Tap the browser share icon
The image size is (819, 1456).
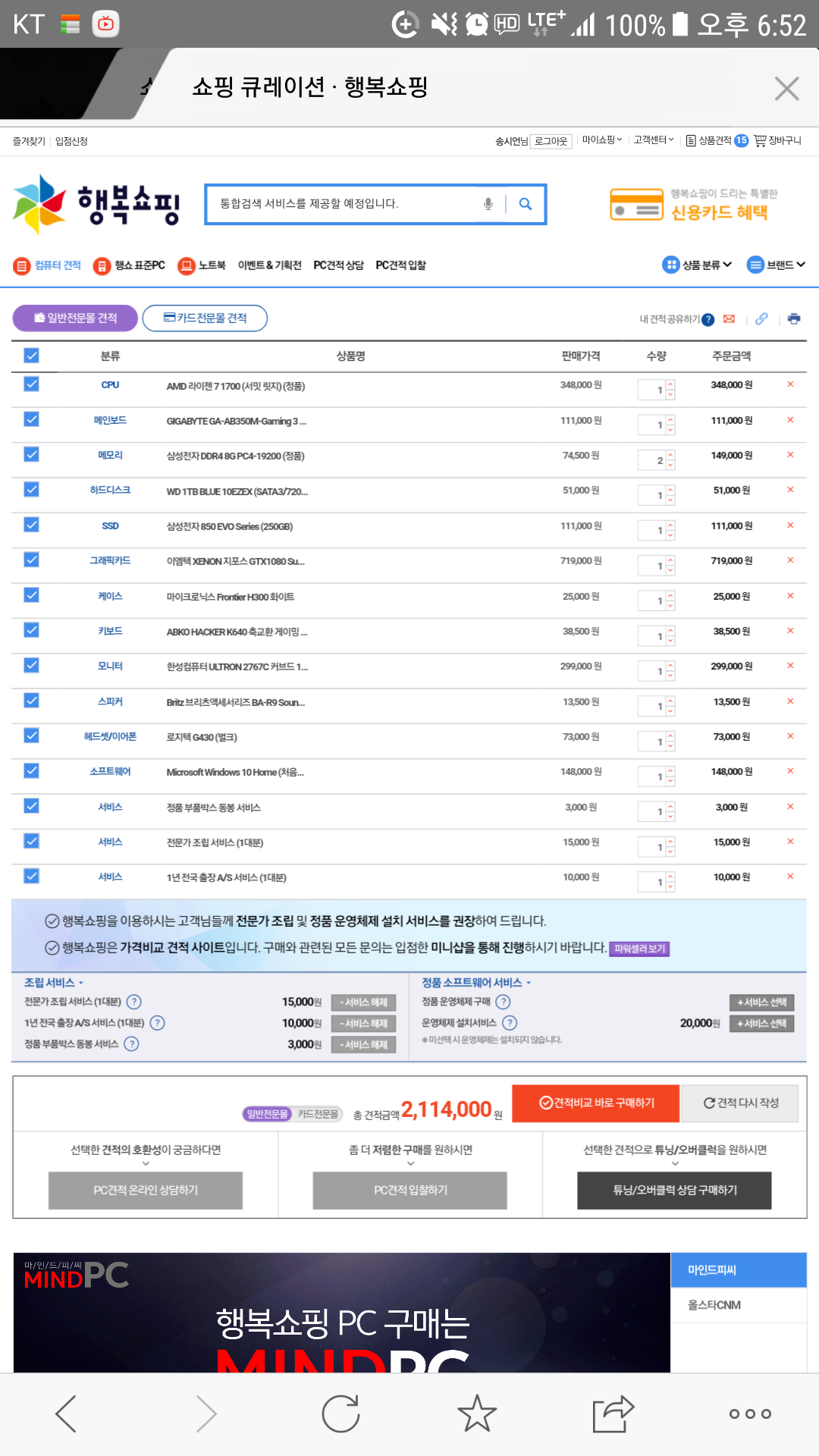(x=613, y=1414)
